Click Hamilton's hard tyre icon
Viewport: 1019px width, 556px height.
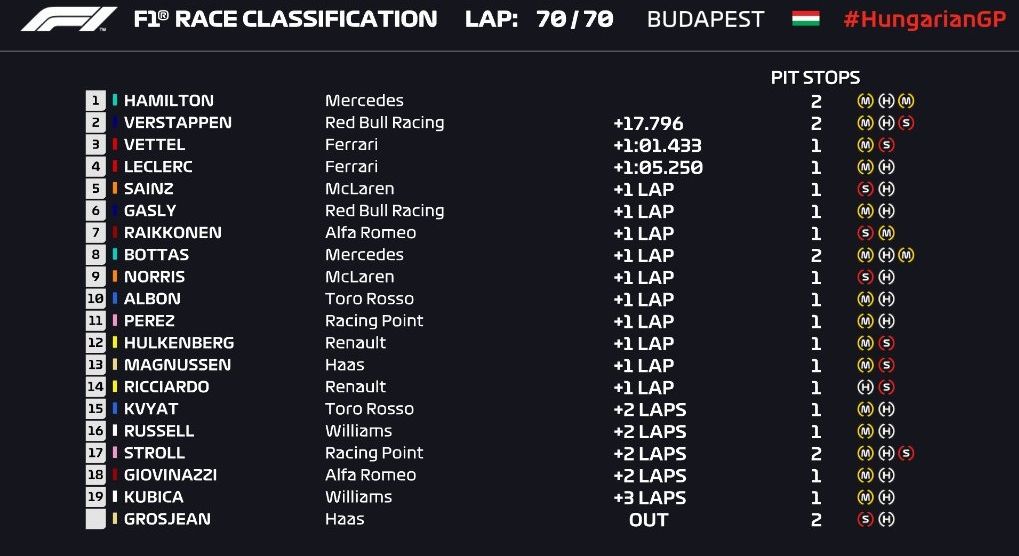(886, 101)
